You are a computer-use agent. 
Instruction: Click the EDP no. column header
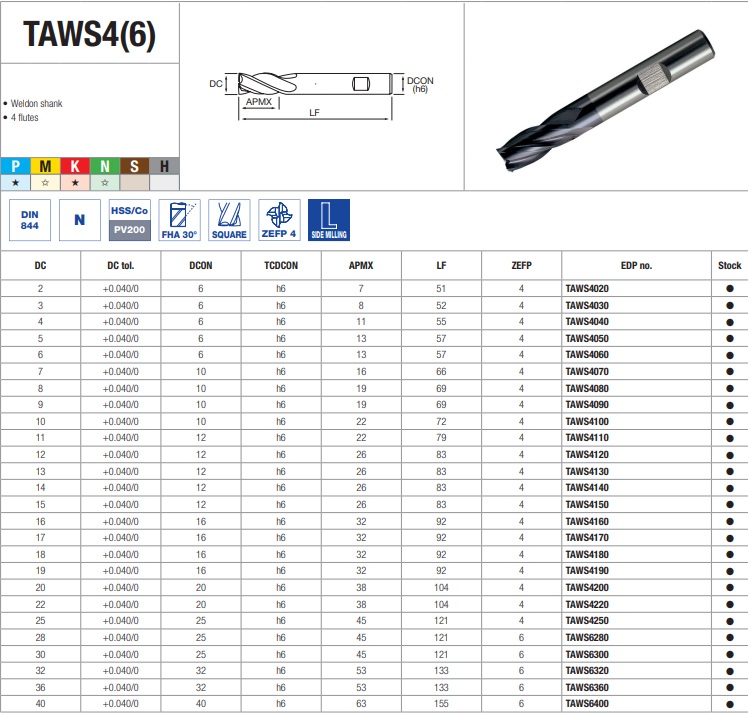click(636, 266)
